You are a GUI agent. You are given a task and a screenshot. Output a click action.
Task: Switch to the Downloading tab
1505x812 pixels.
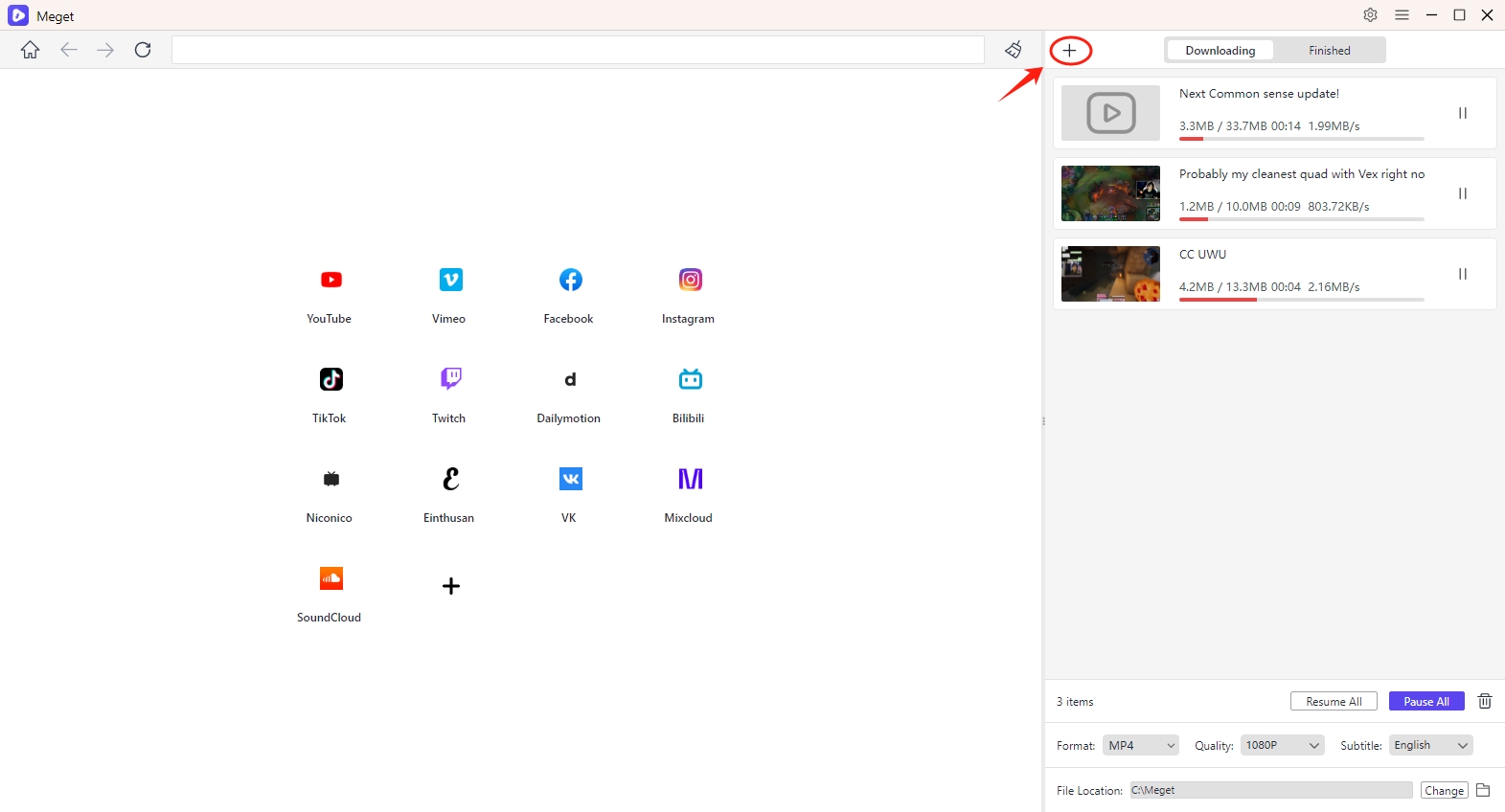pos(1220,50)
